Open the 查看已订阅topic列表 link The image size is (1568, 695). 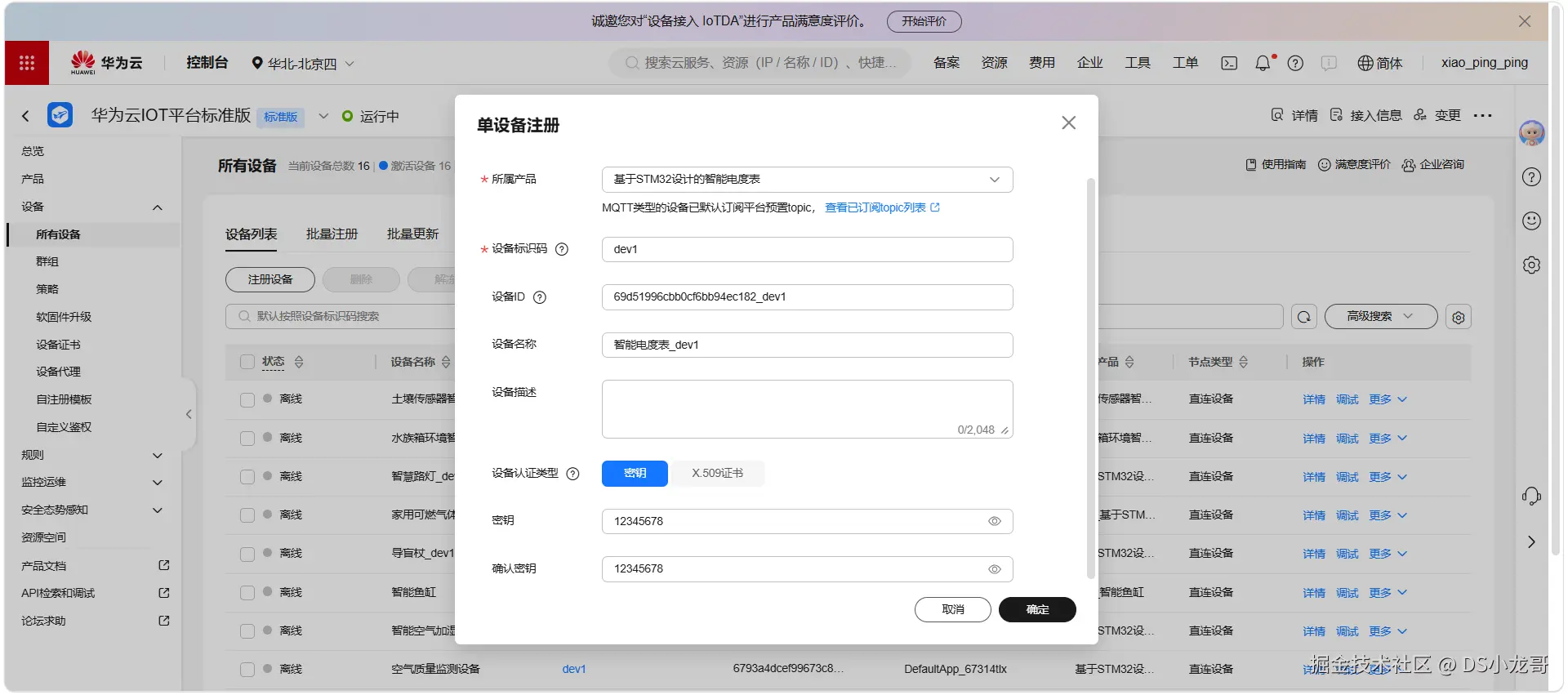click(x=882, y=208)
